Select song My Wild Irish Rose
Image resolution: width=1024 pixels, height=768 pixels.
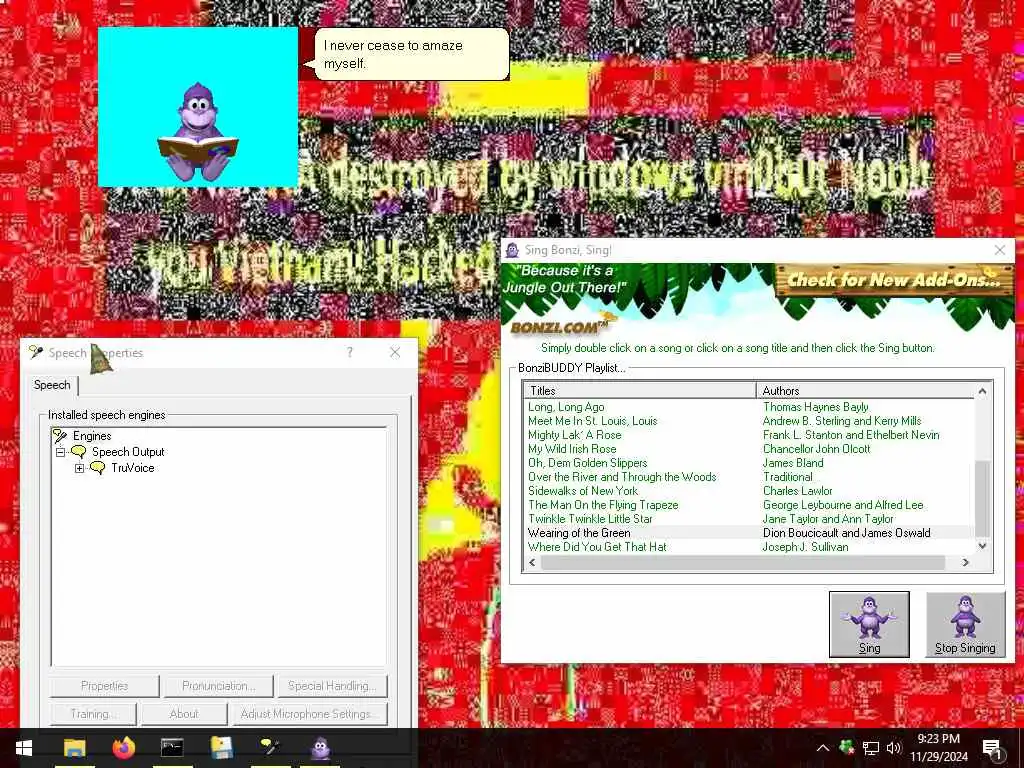tap(572, 449)
